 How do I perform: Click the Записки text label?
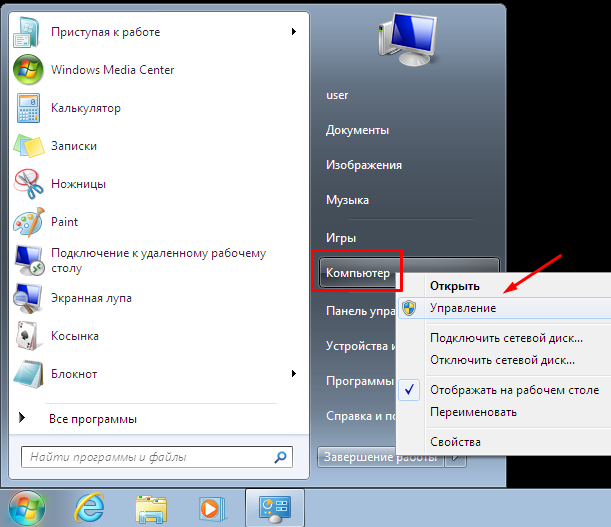tap(74, 146)
